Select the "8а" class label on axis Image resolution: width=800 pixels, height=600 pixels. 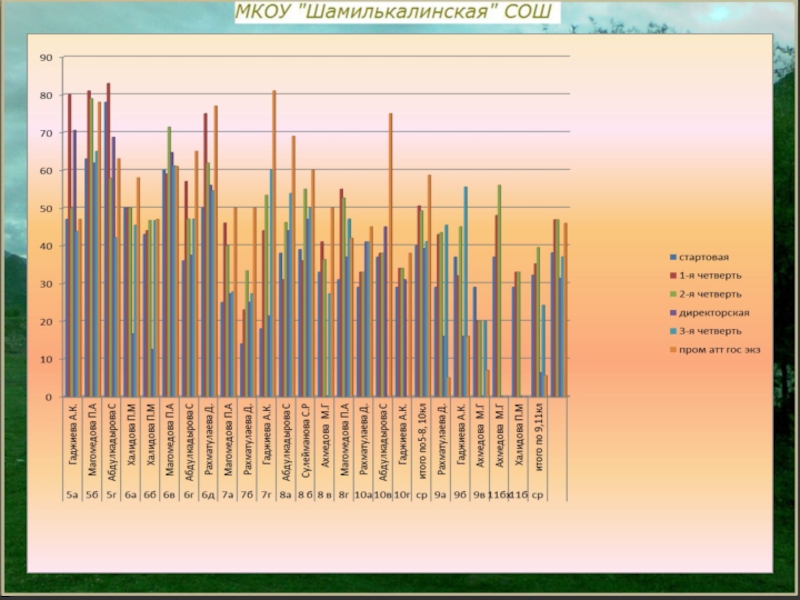point(285,494)
